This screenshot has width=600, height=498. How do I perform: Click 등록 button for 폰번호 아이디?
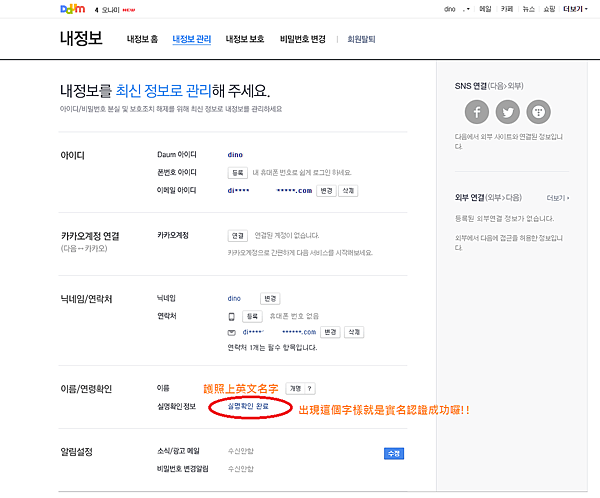point(238,173)
